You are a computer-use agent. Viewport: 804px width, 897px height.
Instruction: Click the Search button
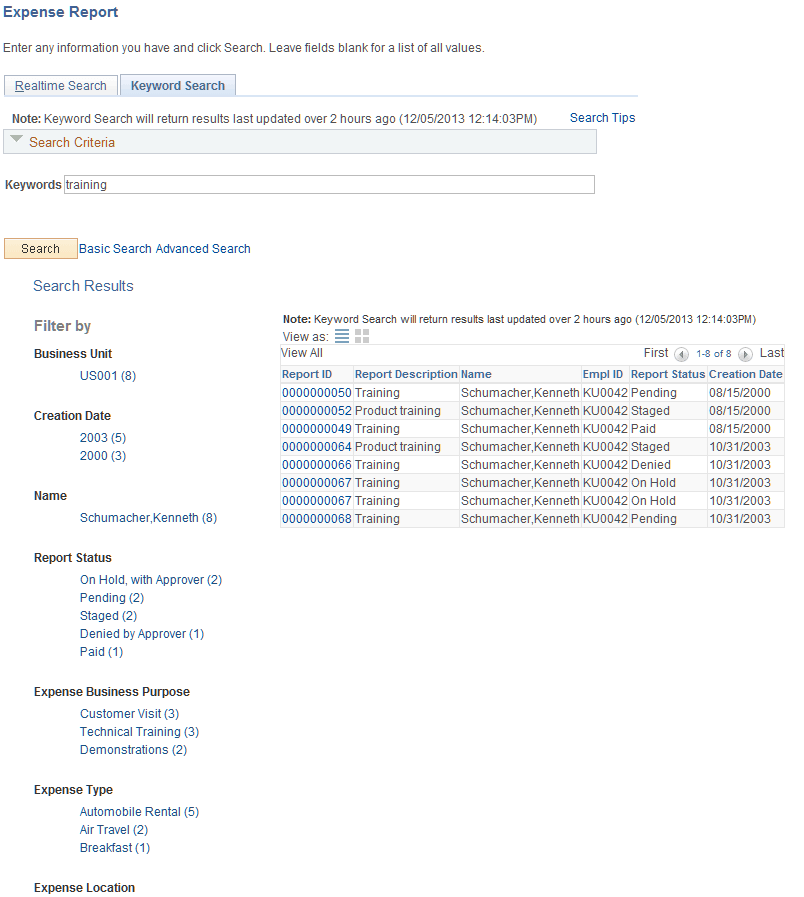(x=40, y=248)
